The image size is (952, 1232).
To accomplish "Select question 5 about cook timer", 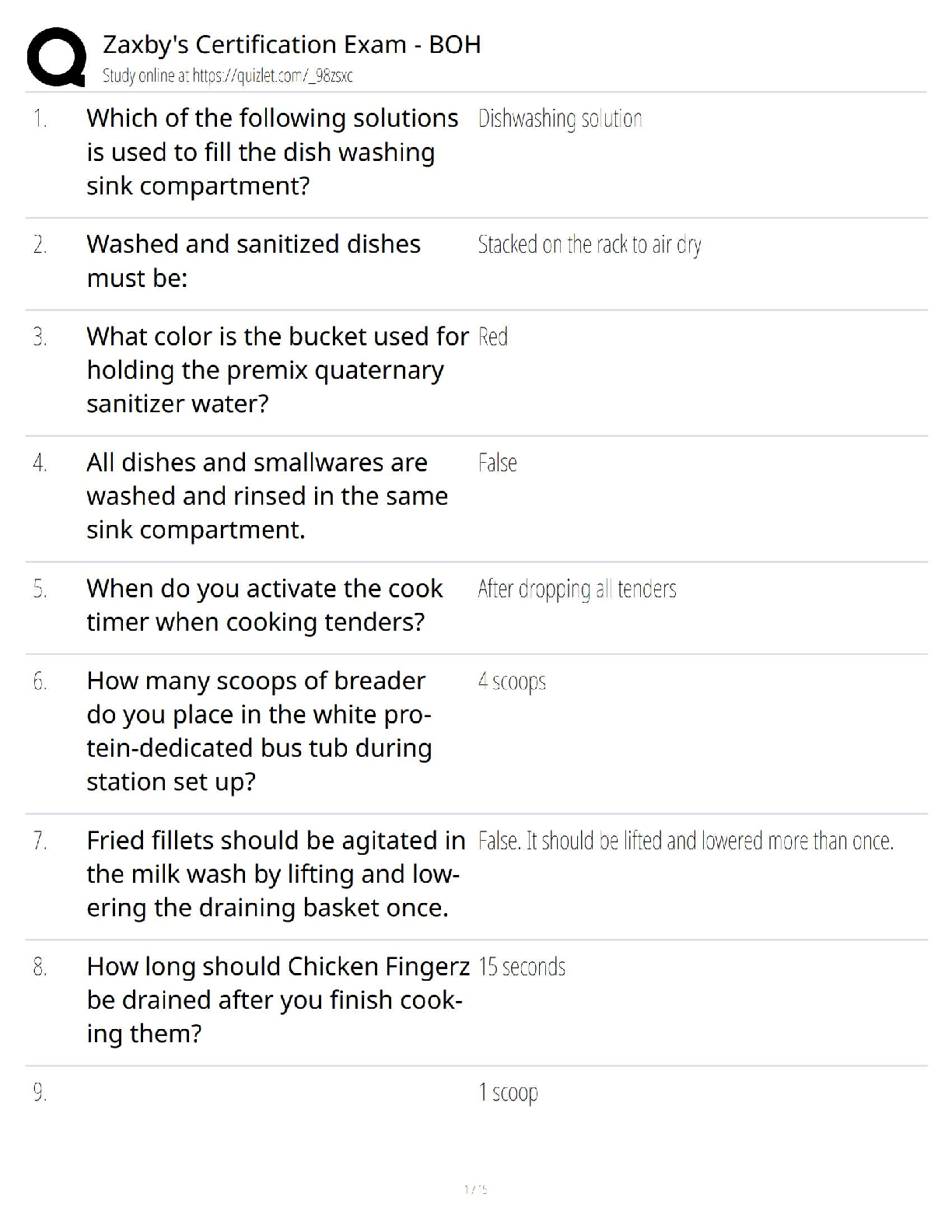I will point(264,605).
